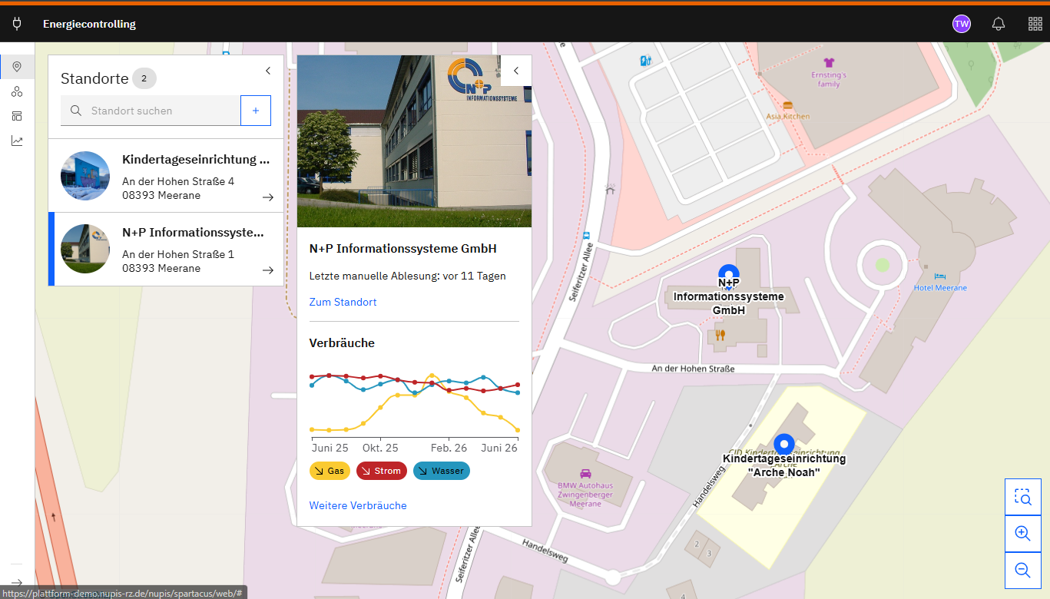Click the Kindertageseinrichtung Arche Noah map marker
The height and width of the screenshot is (599, 1050).
[x=784, y=444]
